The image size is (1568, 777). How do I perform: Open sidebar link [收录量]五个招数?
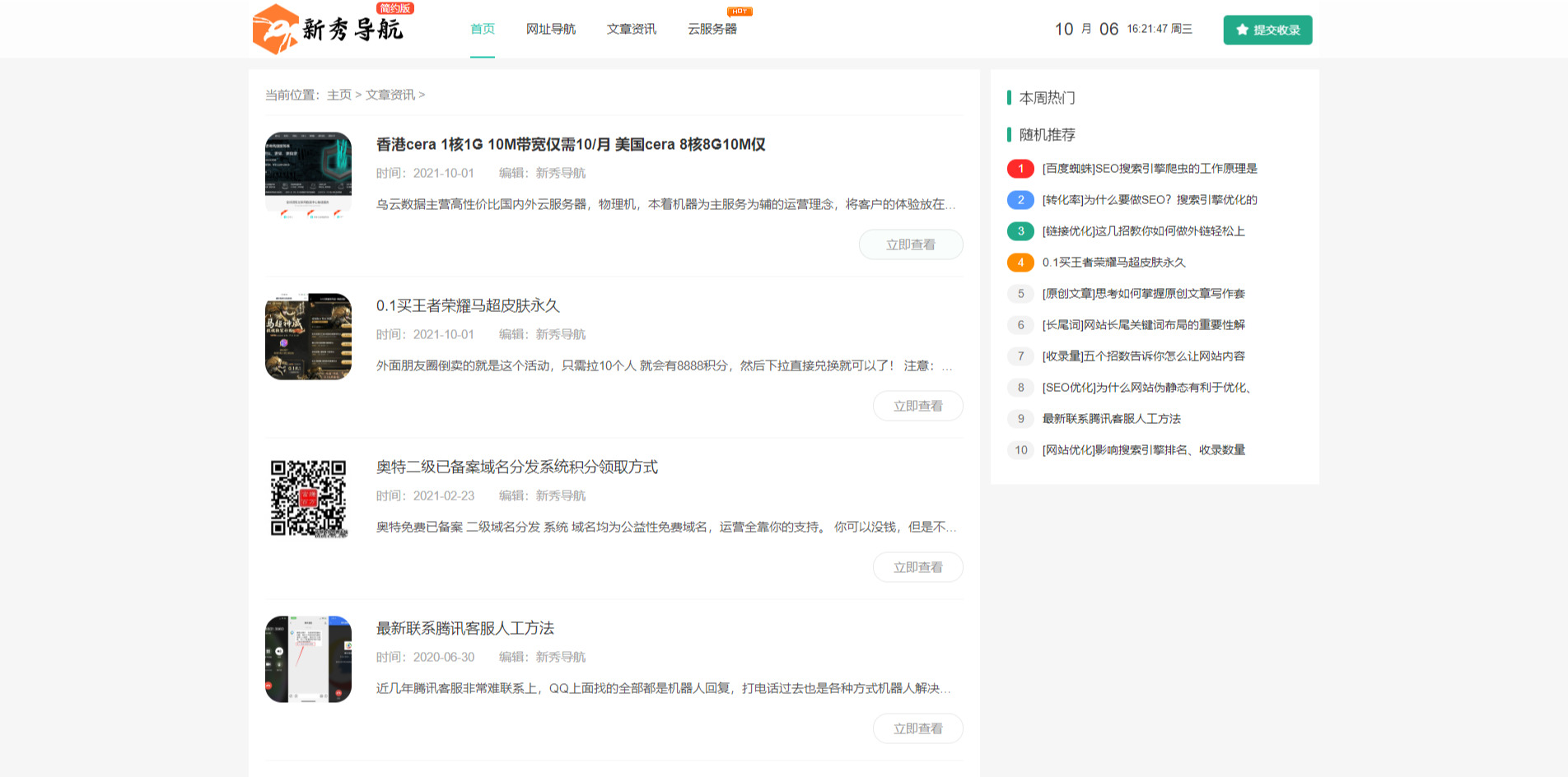(x=1144, y=356)
